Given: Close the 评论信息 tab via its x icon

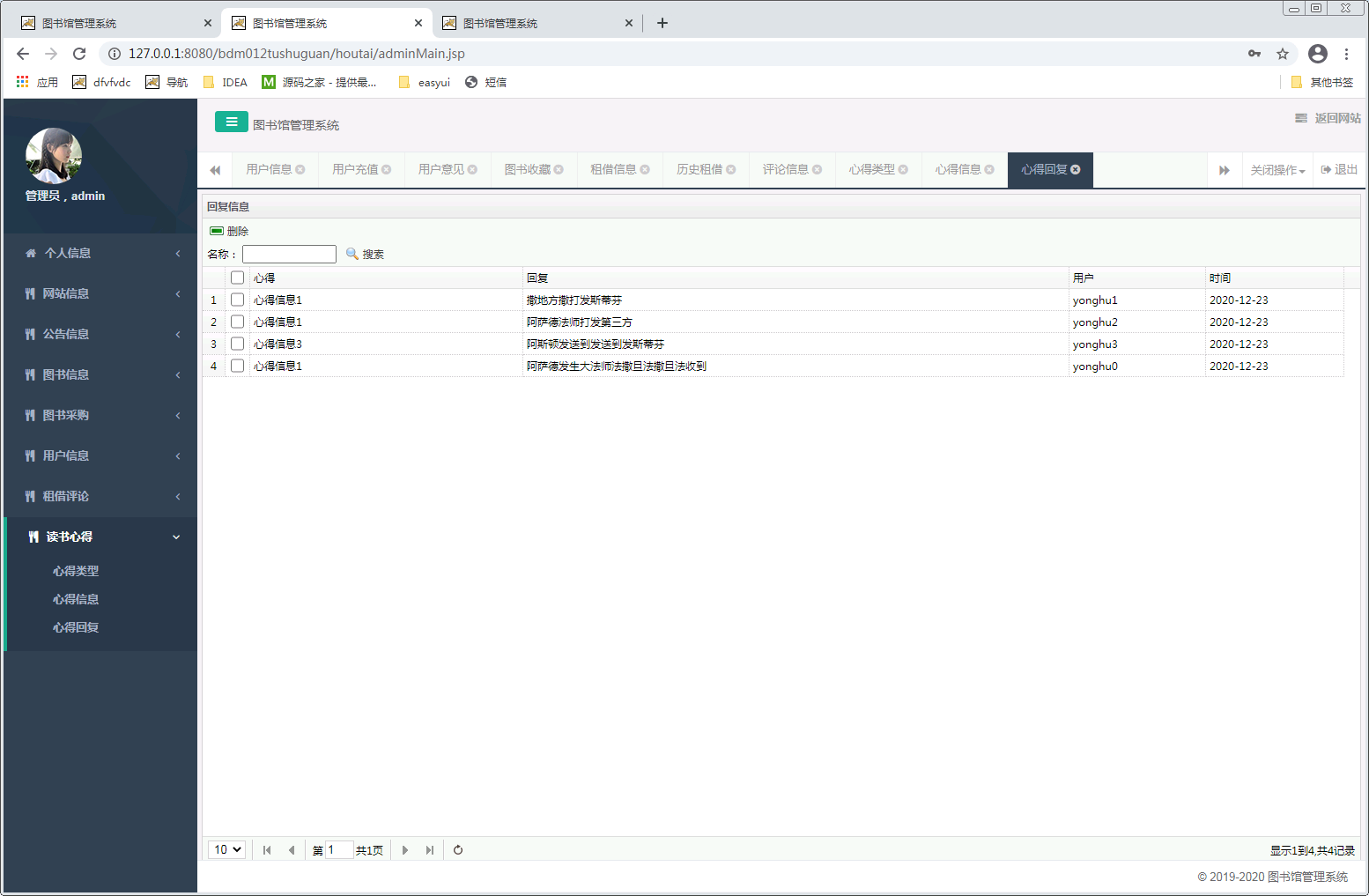Looking at the screenshot, I should 817,169.
